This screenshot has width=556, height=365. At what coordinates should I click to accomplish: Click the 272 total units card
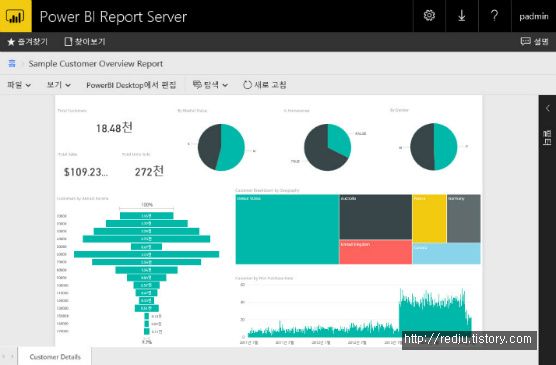(149, 172)
